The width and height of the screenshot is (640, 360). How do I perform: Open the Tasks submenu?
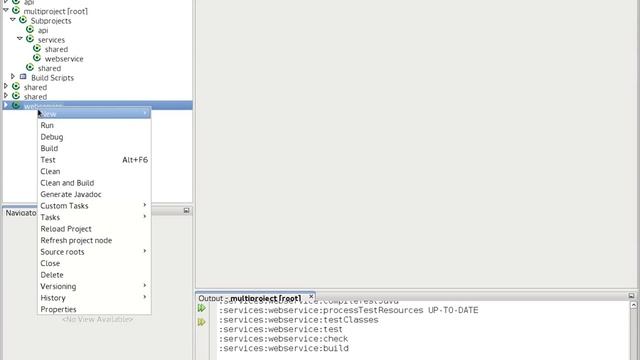(94, 217)
